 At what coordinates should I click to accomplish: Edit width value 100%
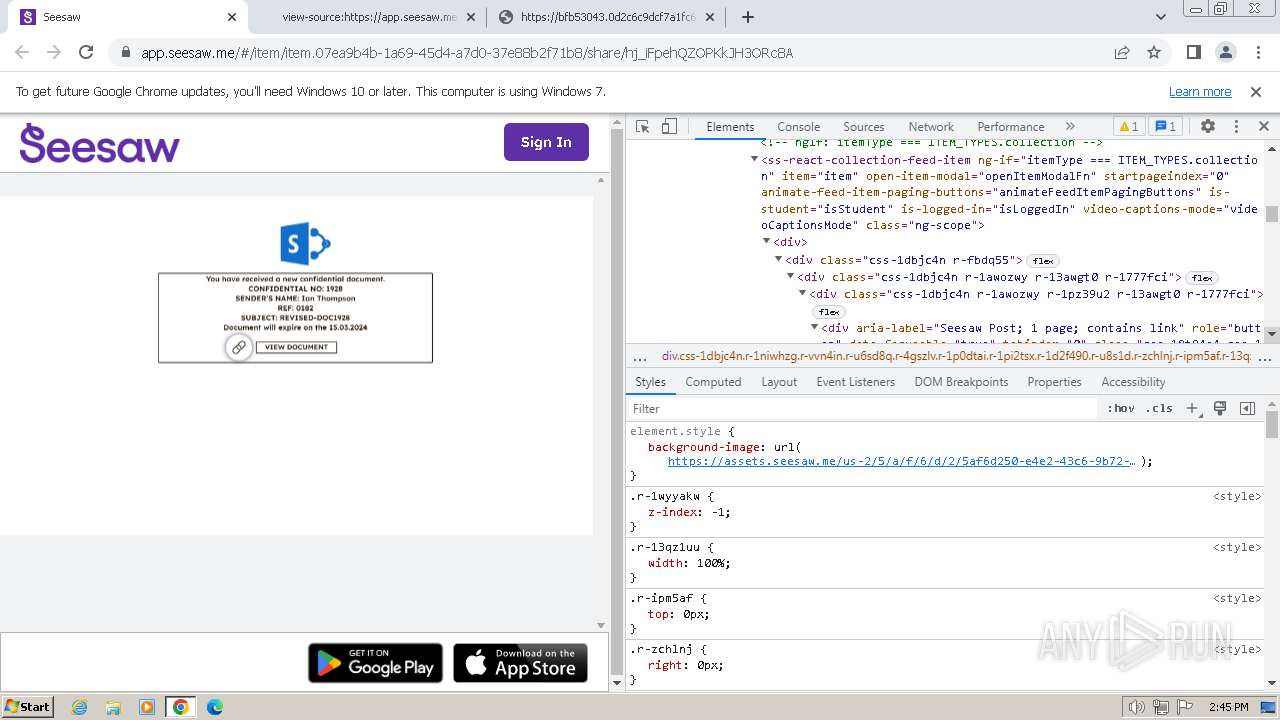click(709, 563)
